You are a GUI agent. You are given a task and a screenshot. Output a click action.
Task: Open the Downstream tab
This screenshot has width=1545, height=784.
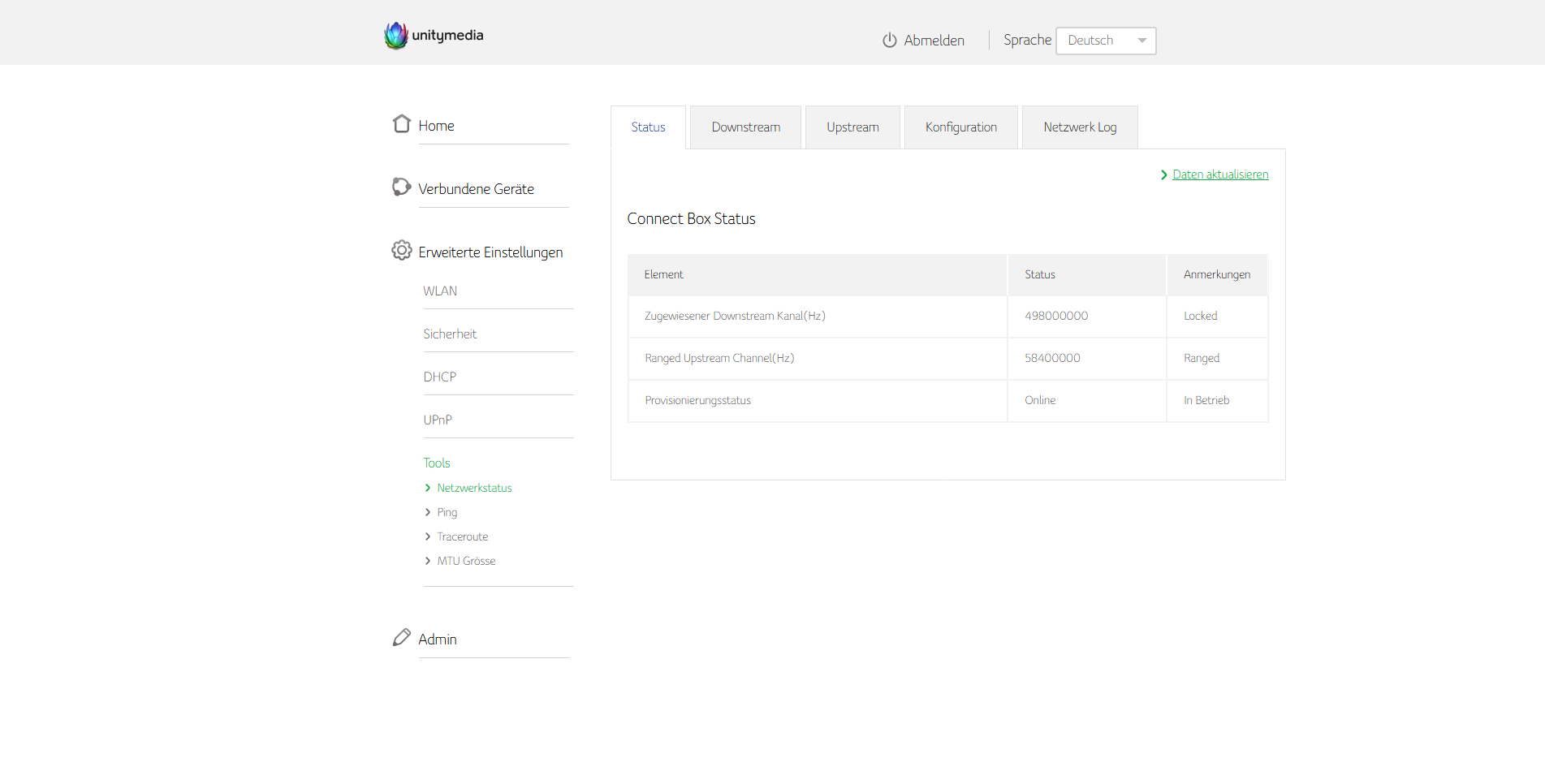pos(745,127)
